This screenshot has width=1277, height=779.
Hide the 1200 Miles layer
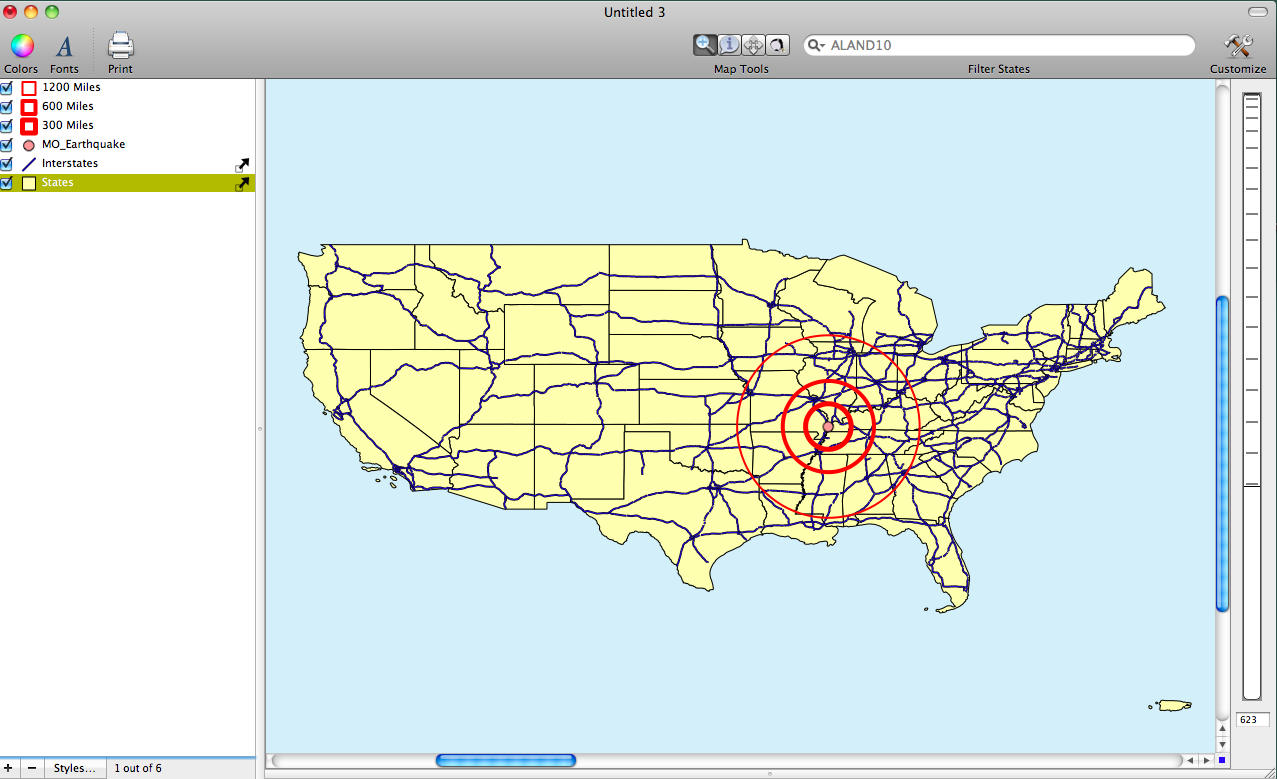tap(7, 88)
